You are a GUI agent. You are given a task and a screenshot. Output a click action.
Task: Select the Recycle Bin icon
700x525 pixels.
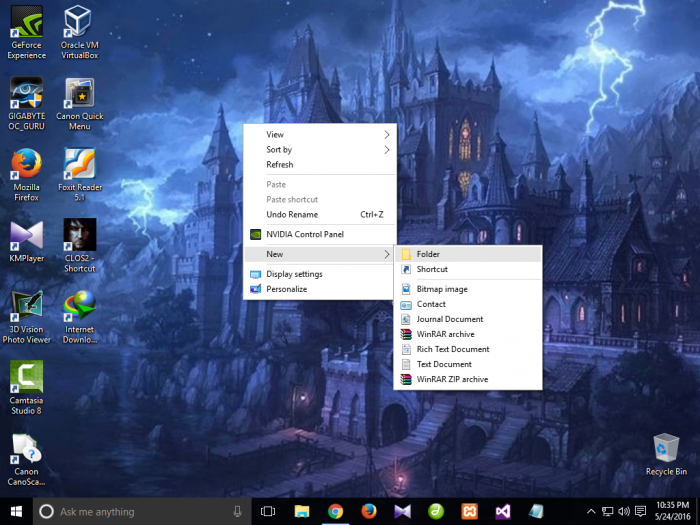coord(666,448)
